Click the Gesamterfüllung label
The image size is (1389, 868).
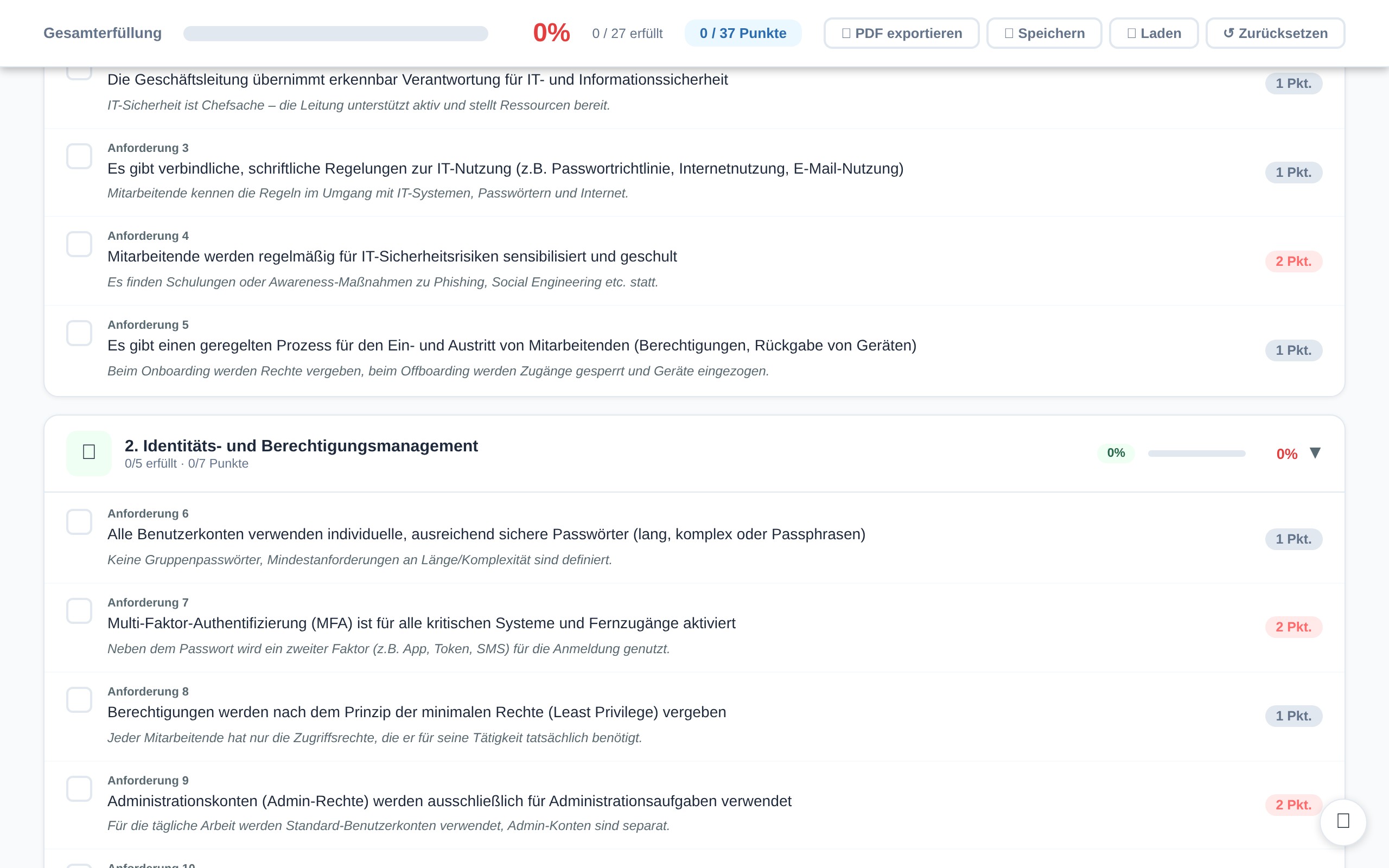[103, 33]
